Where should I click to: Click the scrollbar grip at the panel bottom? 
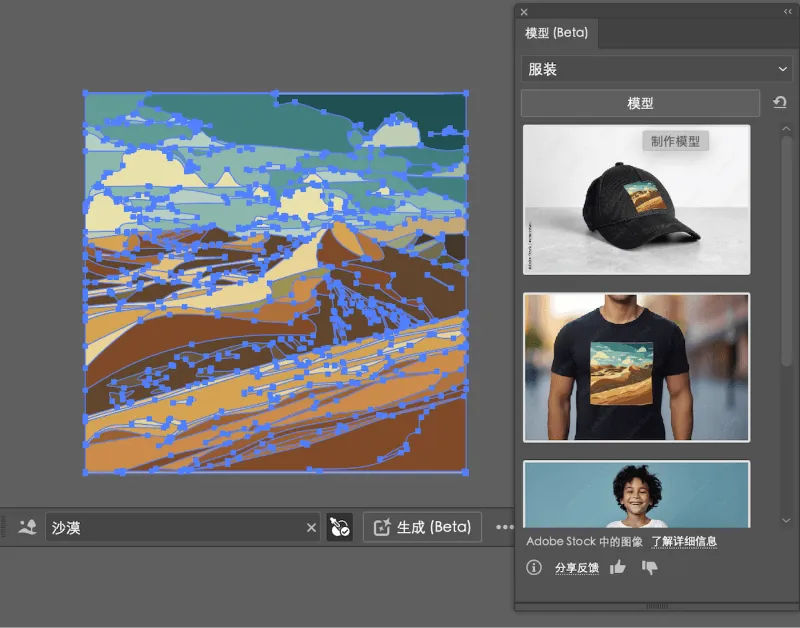[657, 605]
